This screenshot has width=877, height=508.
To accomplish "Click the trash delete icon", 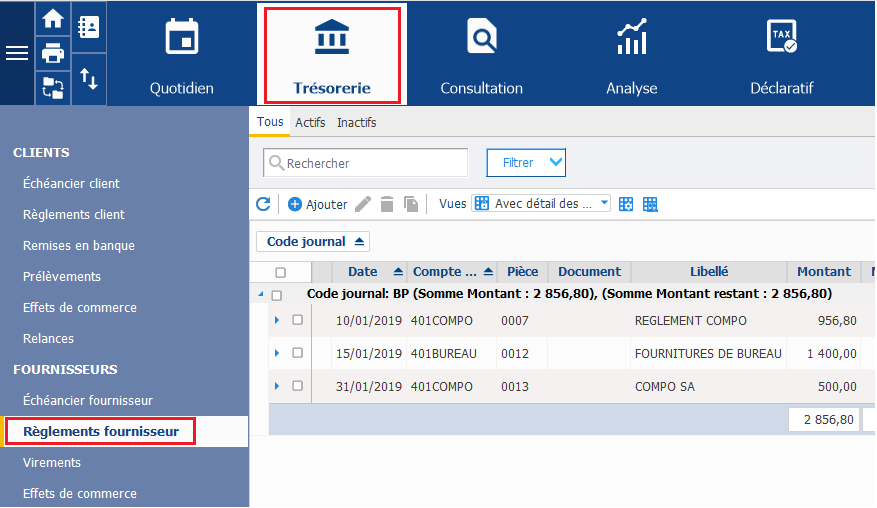I will coord(387,204).
